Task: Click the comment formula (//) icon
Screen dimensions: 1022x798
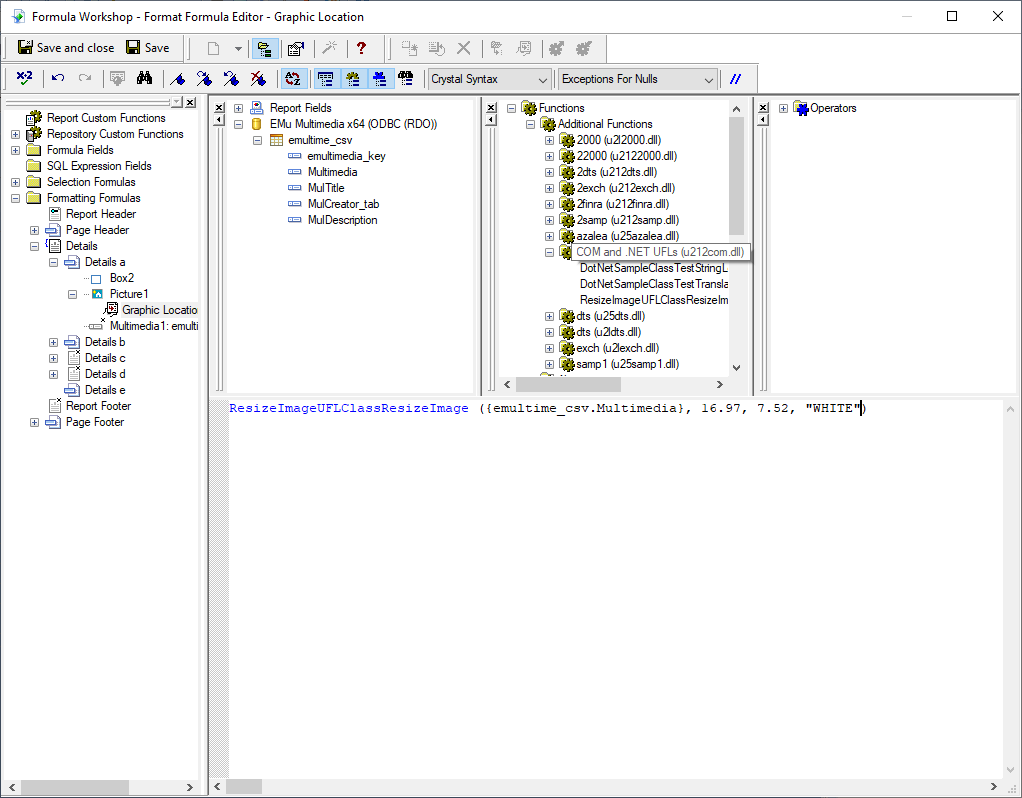Action: [x=736, y=79]
